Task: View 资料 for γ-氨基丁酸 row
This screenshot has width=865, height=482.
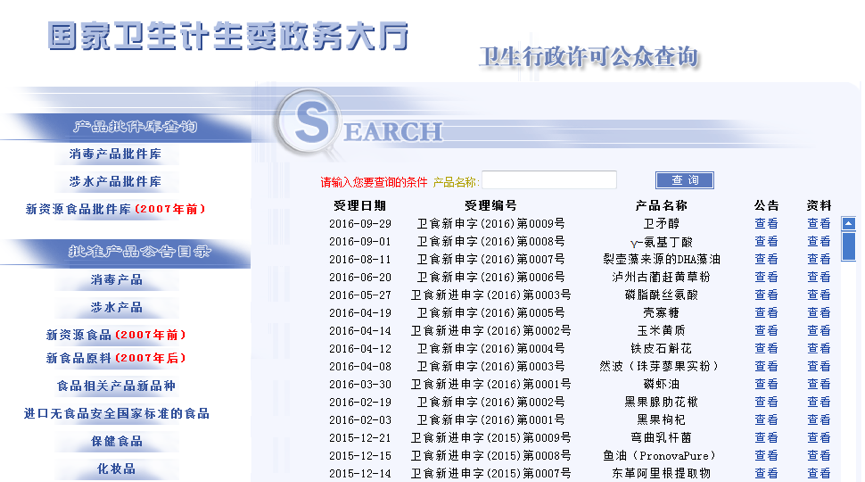Action: (x=819, y=242)
